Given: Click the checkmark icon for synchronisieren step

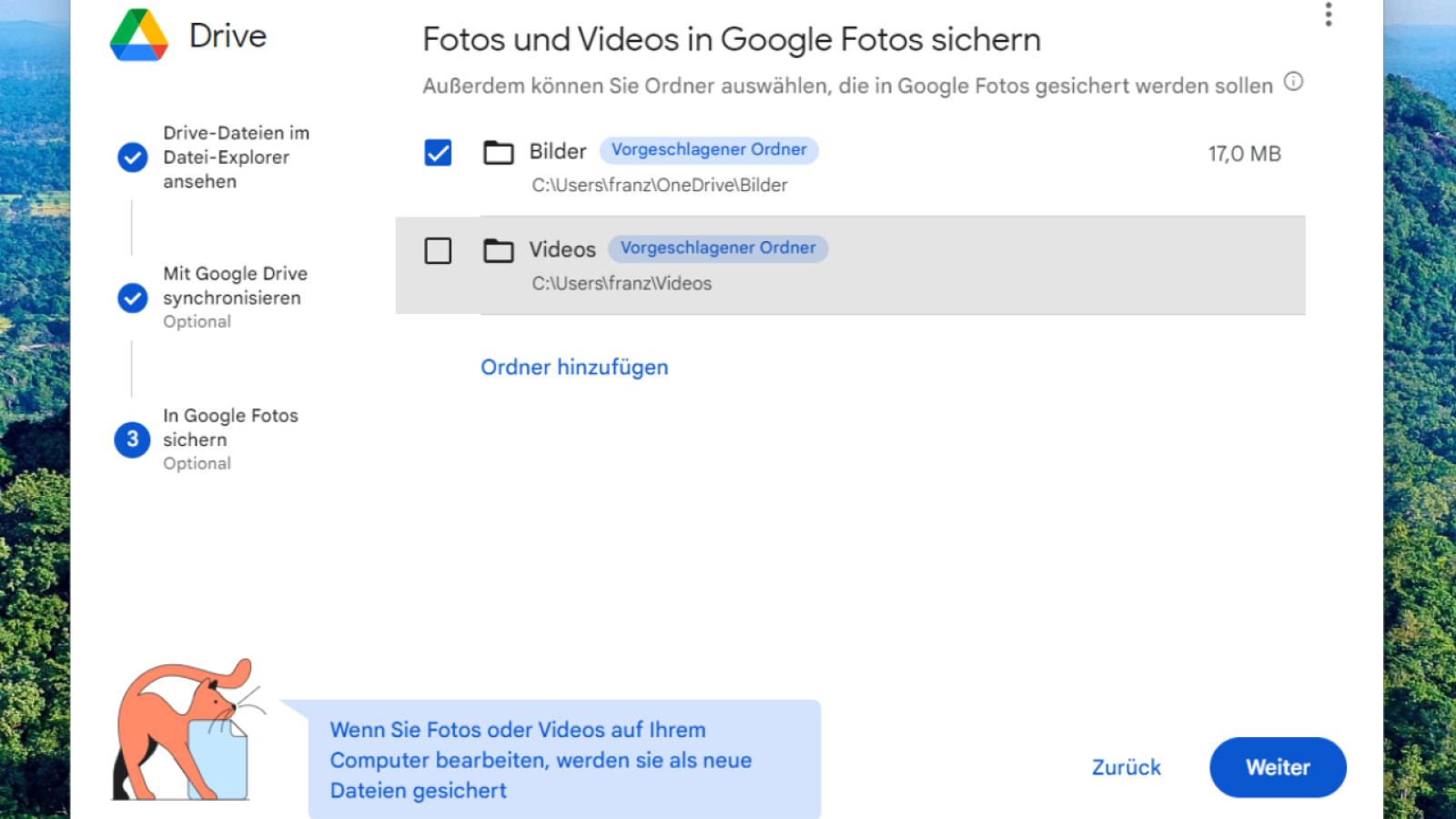Looking at the screenshot, I should tap(133, 298).
